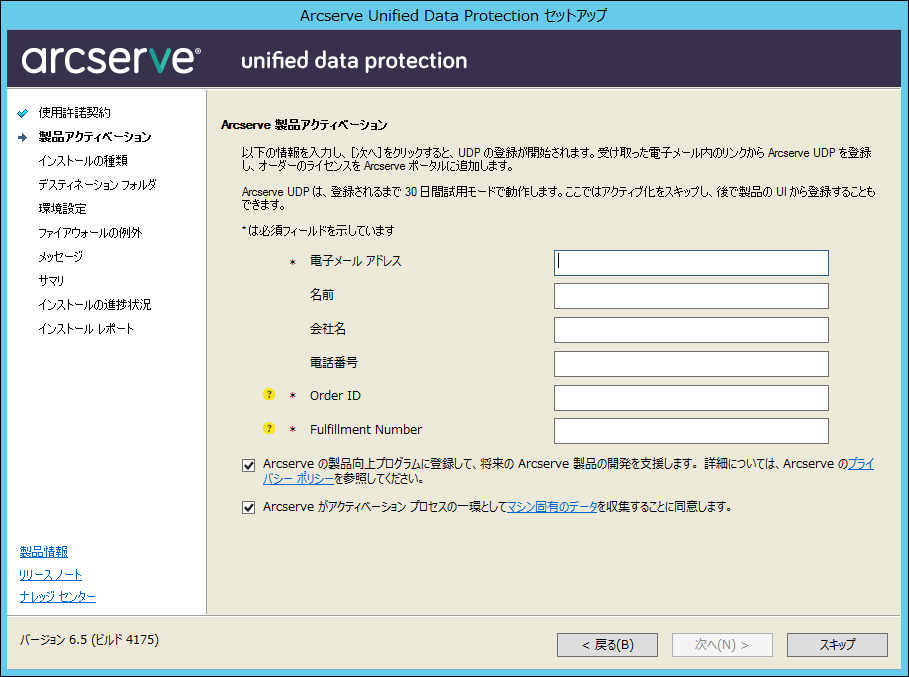The height and width of the screenshot is (677, 909).
Task: Click the 戻る(B) back button
Action: point(607,645)
